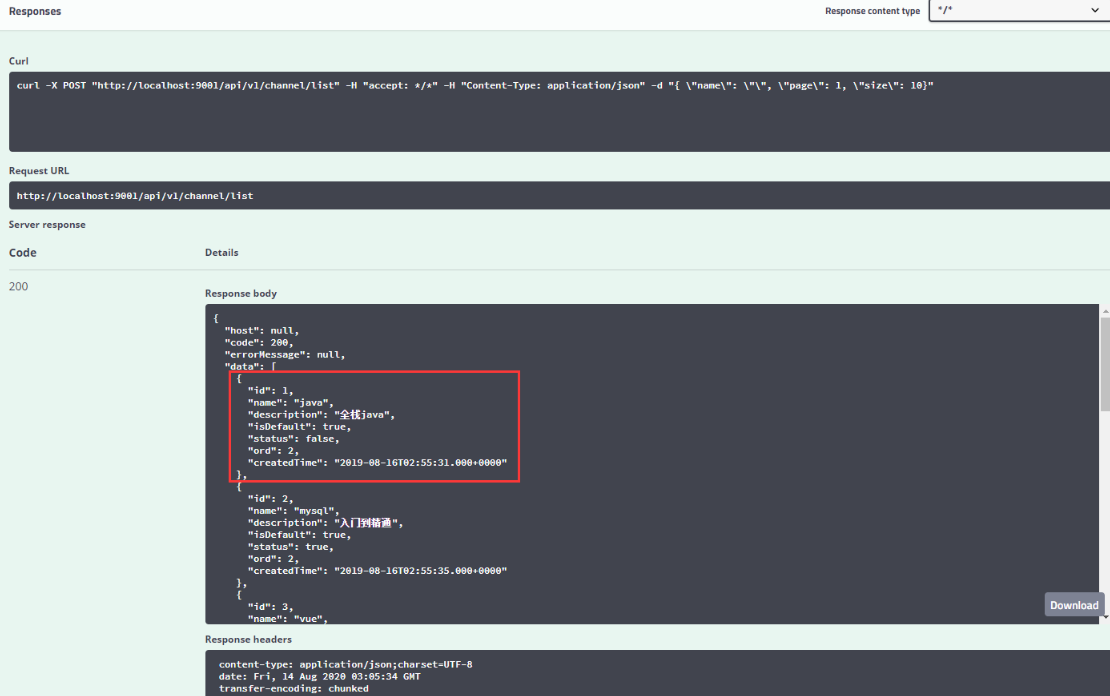Click the Code column header
Viewport: 1110px width, 696px height.
(x=23, y=253)
